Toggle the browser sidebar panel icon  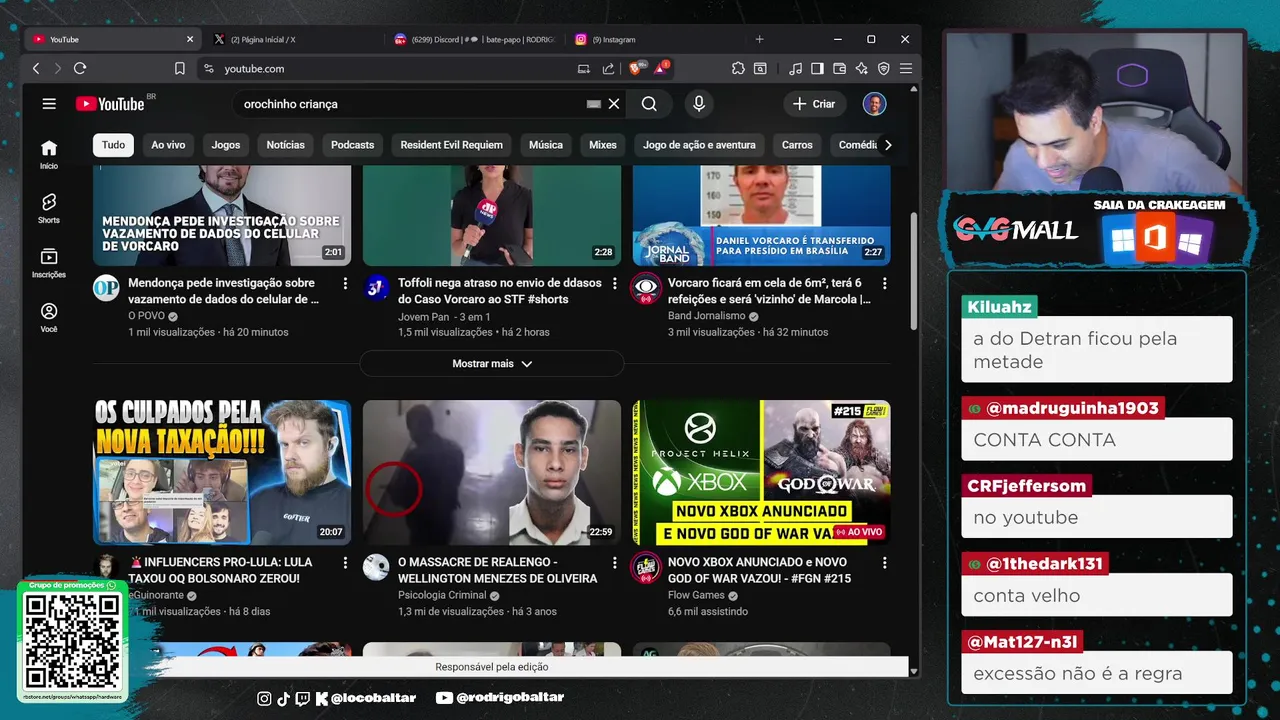point(817,69)
